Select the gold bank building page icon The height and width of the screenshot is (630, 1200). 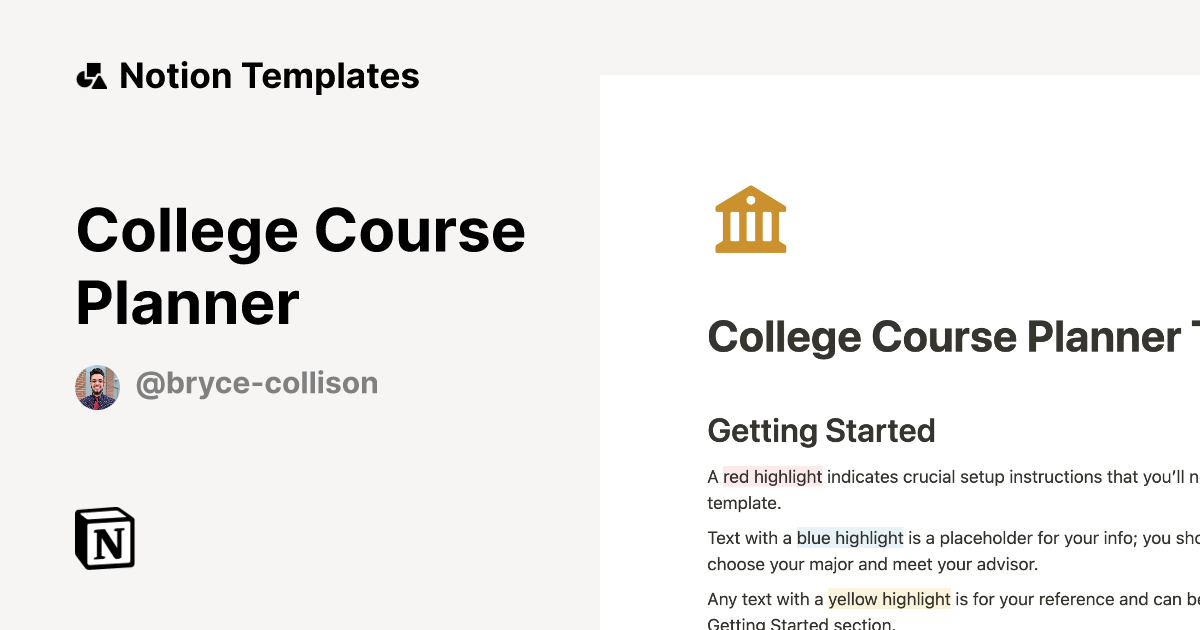pos(750,219)
